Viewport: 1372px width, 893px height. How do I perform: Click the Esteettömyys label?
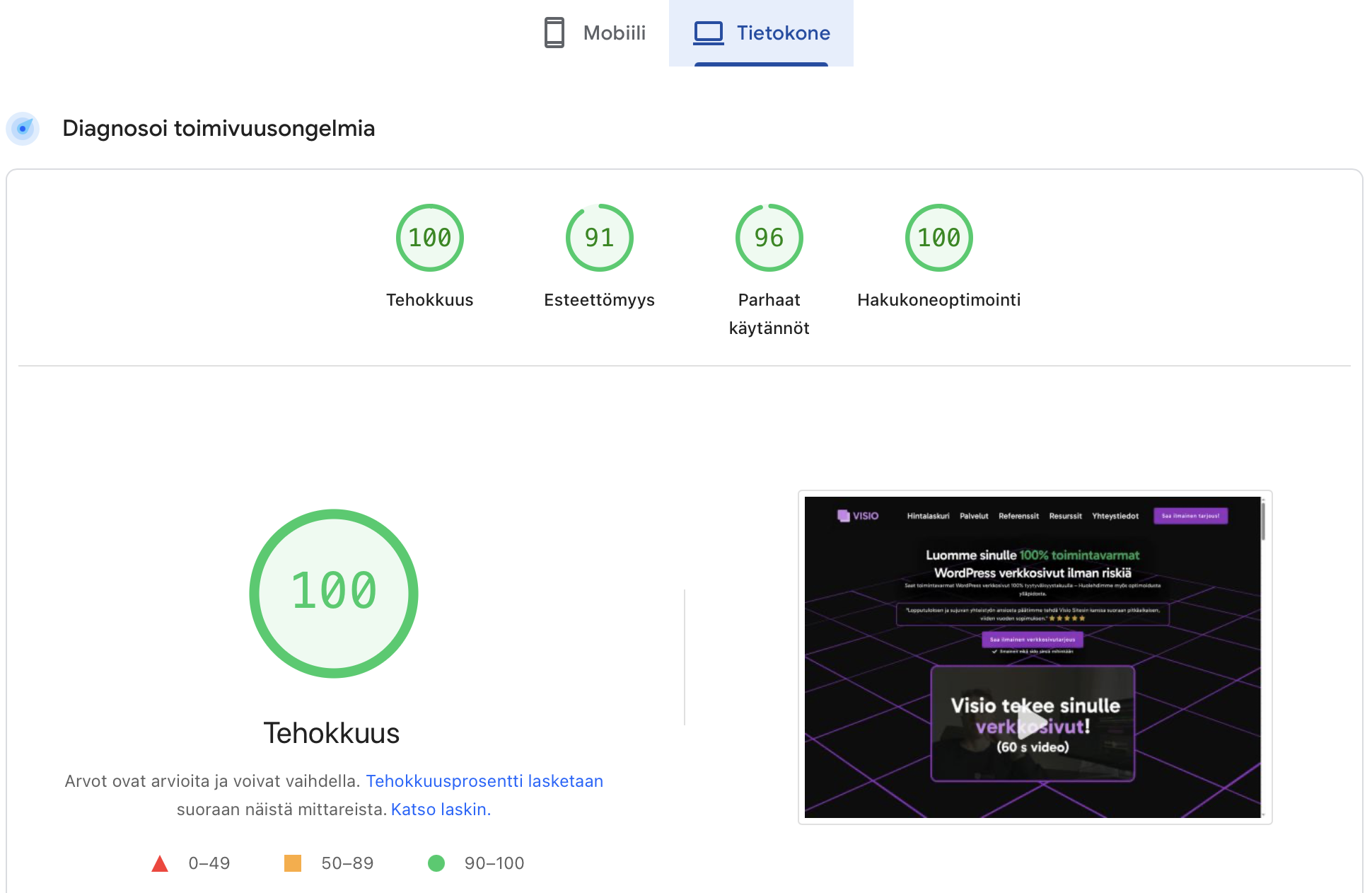[599, 300]
